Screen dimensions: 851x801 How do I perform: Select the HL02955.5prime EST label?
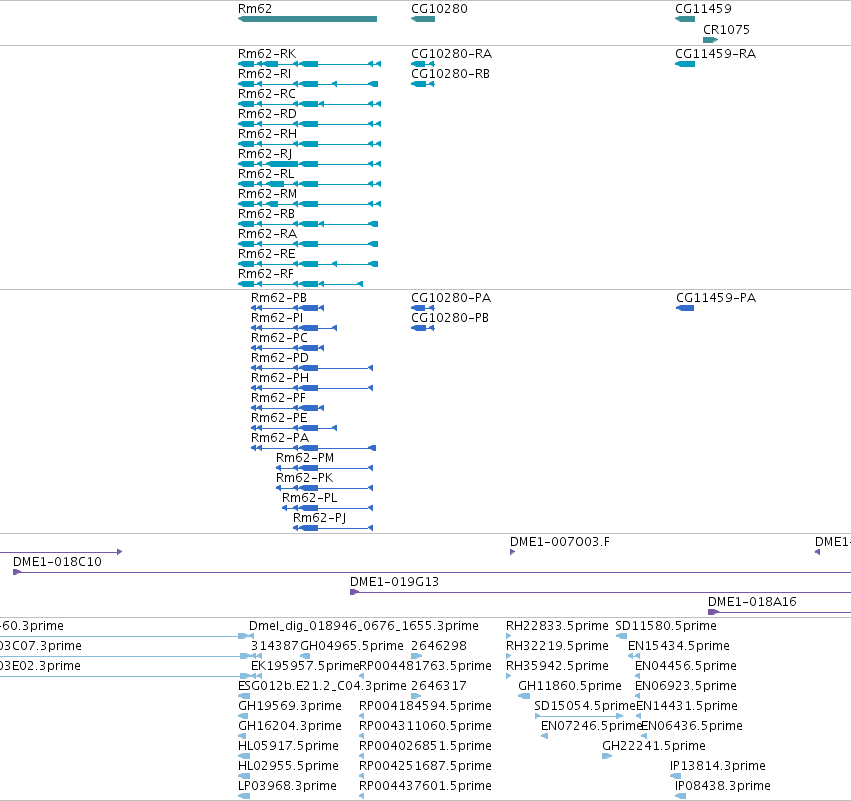[288, 766]
